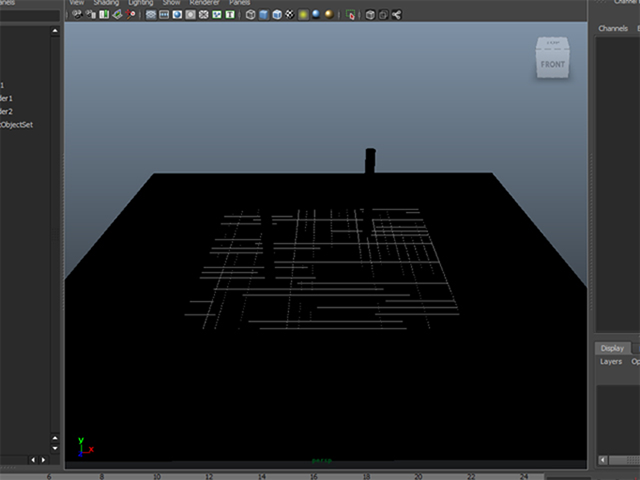Image resolution: width=640 pixels, height=480 pixels.
Task: Jump to frame 20 on timeline
Action: coord(418,476)
